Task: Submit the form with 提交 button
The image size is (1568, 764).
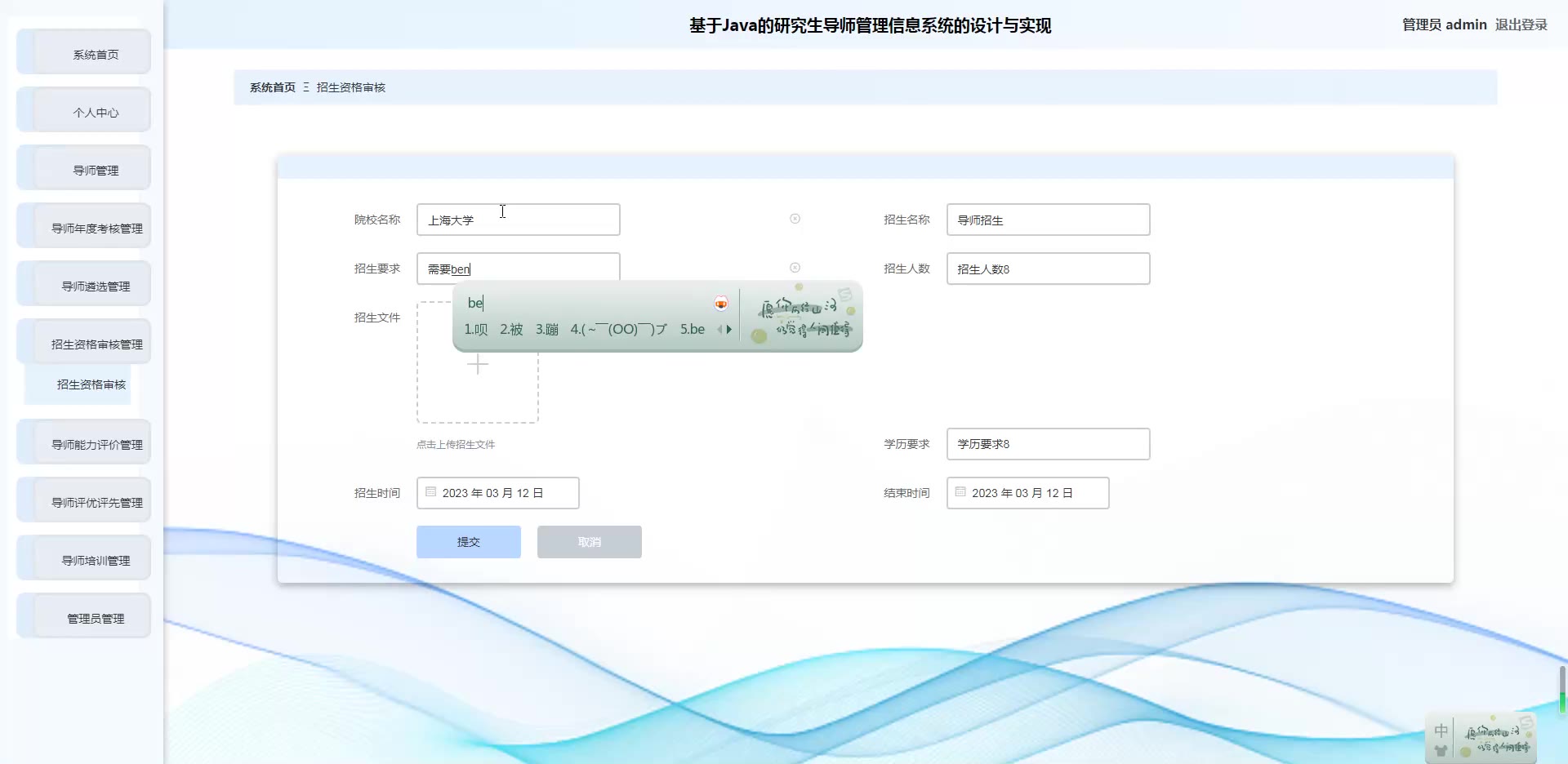Action: point(469,542)
